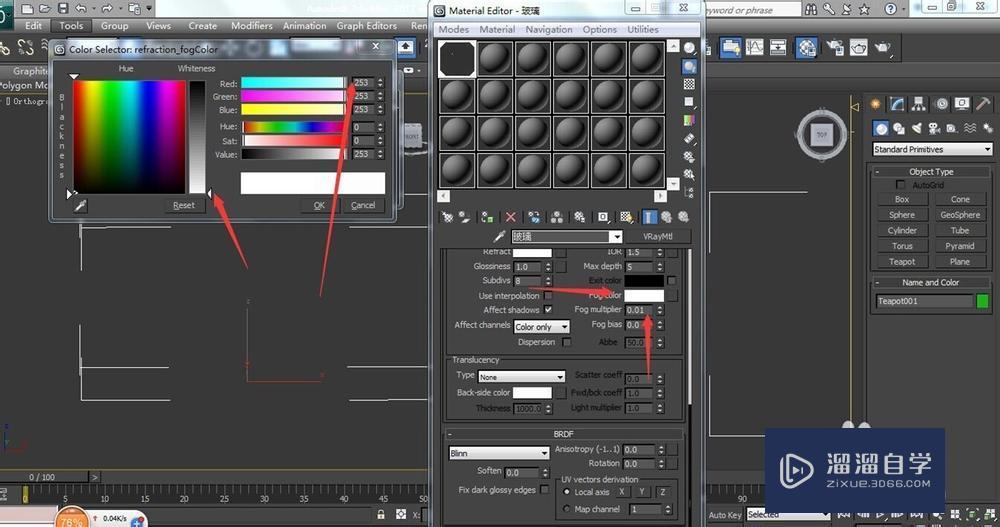Open the material name dropdown
The image size is (1000, 527).
coord(615,237)
